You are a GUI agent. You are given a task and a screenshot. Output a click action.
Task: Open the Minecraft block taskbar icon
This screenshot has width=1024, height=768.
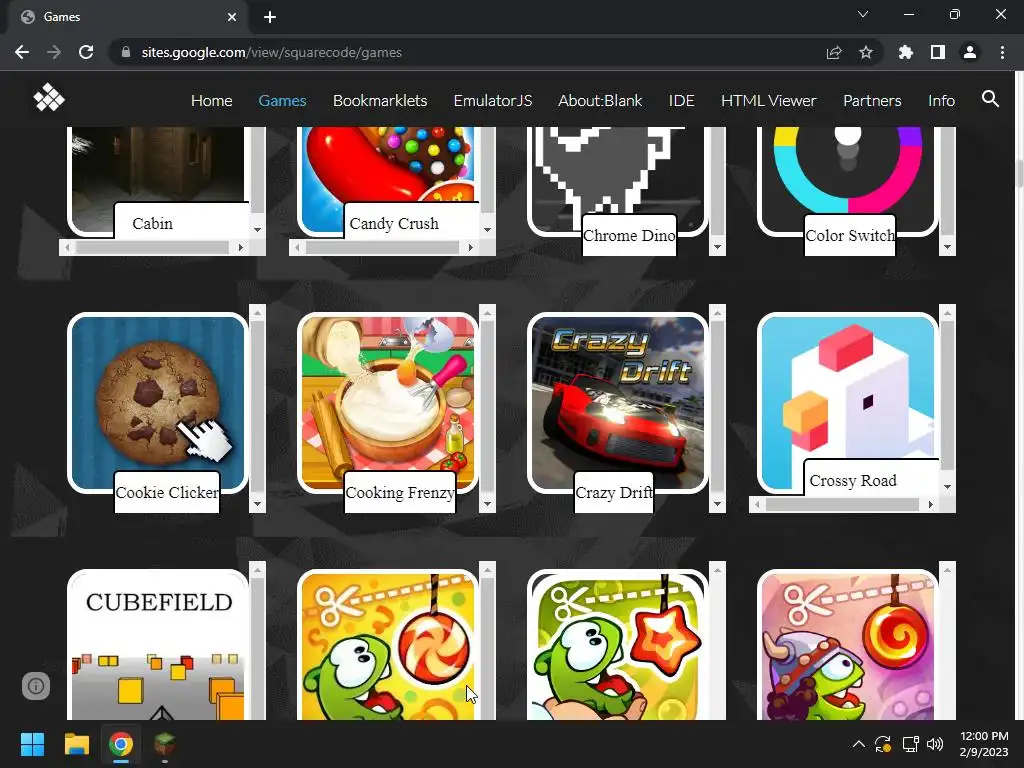[x=165, y=744]
